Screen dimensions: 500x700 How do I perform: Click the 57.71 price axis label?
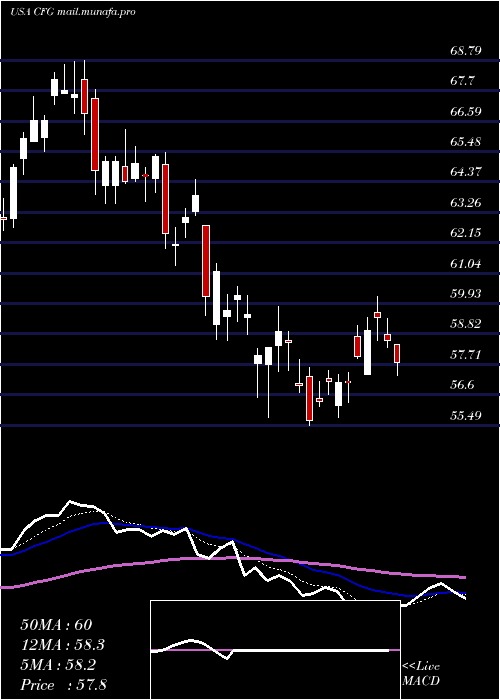[x=466, y=354]
